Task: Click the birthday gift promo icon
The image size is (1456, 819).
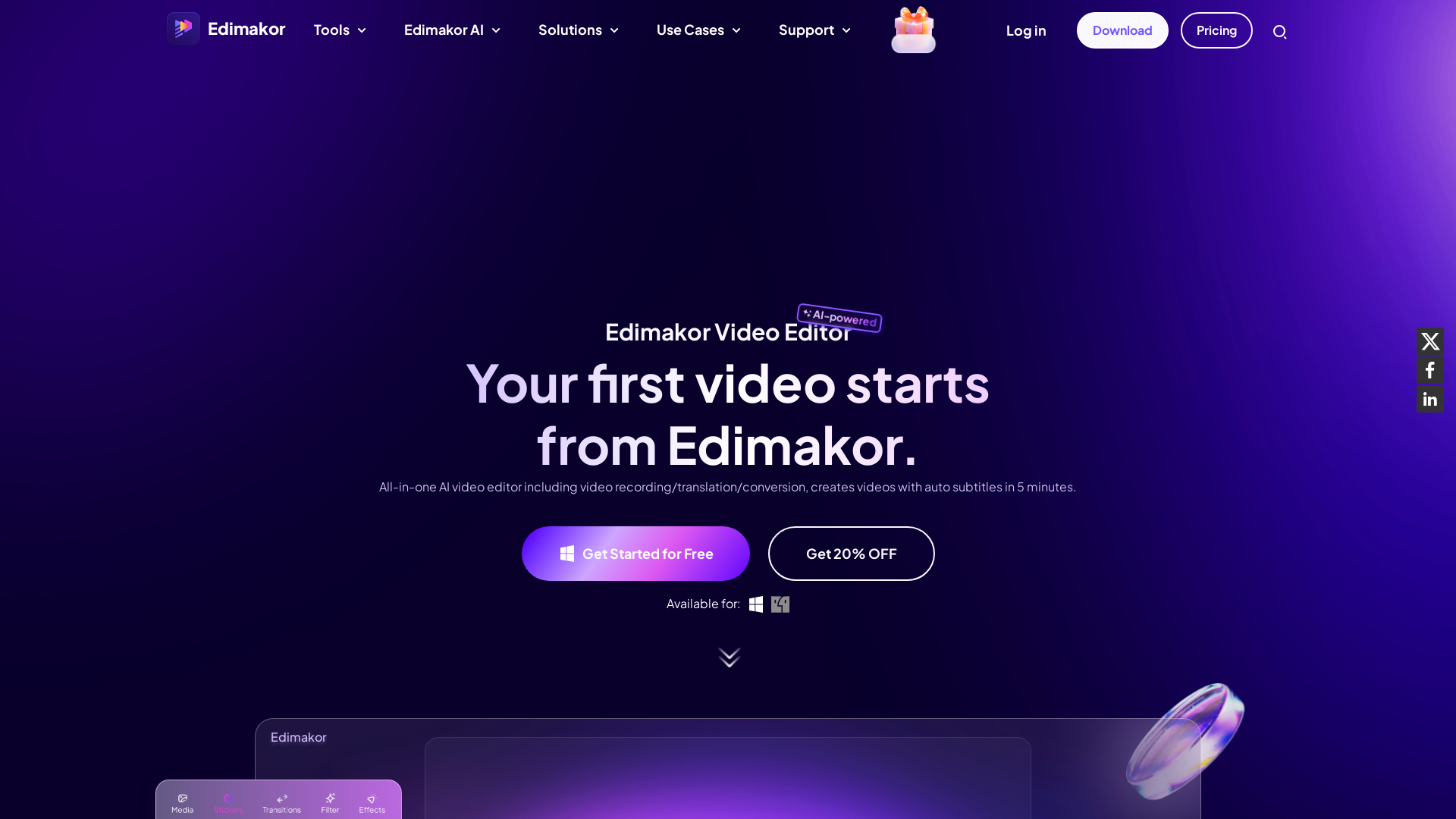Action: (x=913, y=30)
